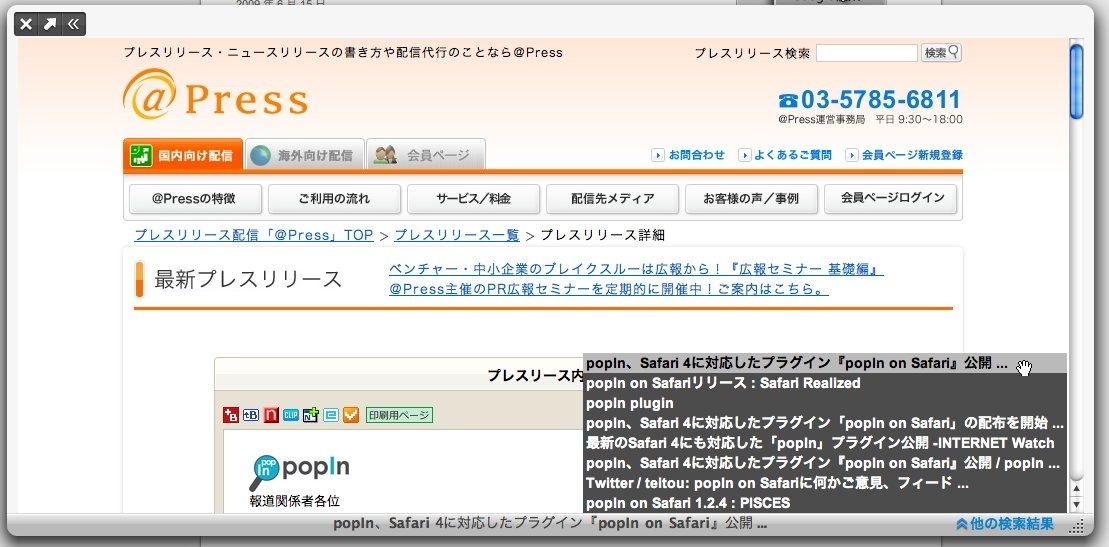1109x547 pixels.
Task: Click the blue CLIP bookmark icon
Action: (291, 415)
